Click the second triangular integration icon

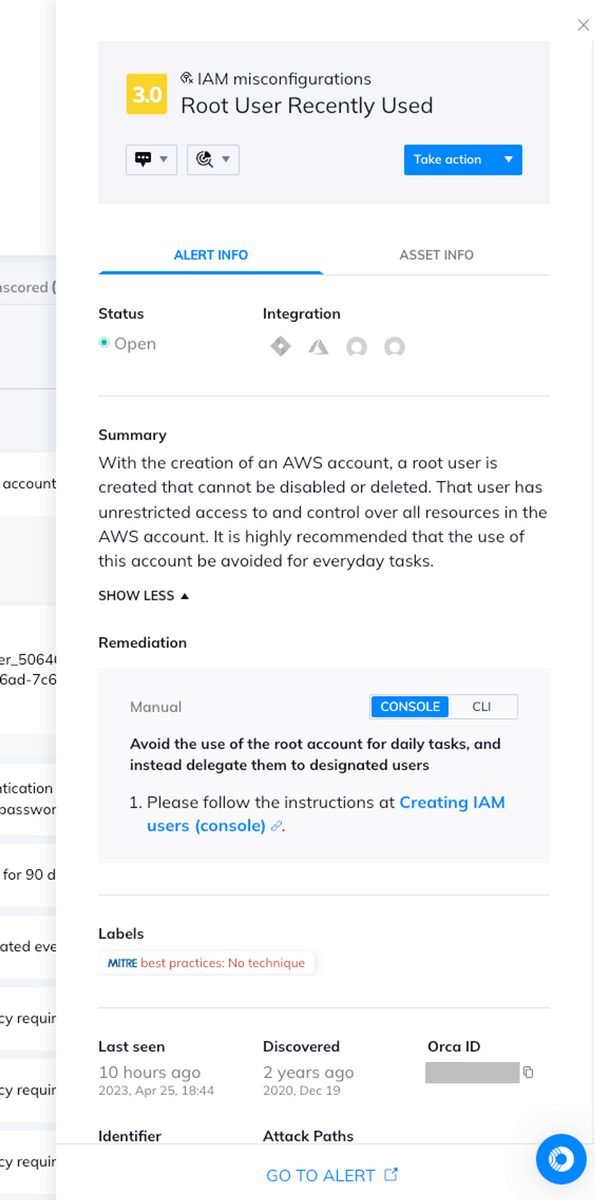[x=318, y=346]
